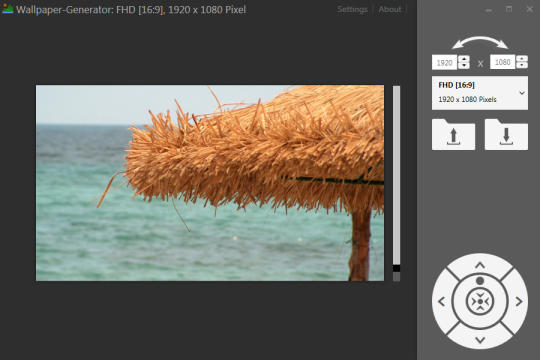The height and width of the screenshot is (360, 540).
Task: Minimize the Wallpaper-Generator window
Action: tap(488, 10)
